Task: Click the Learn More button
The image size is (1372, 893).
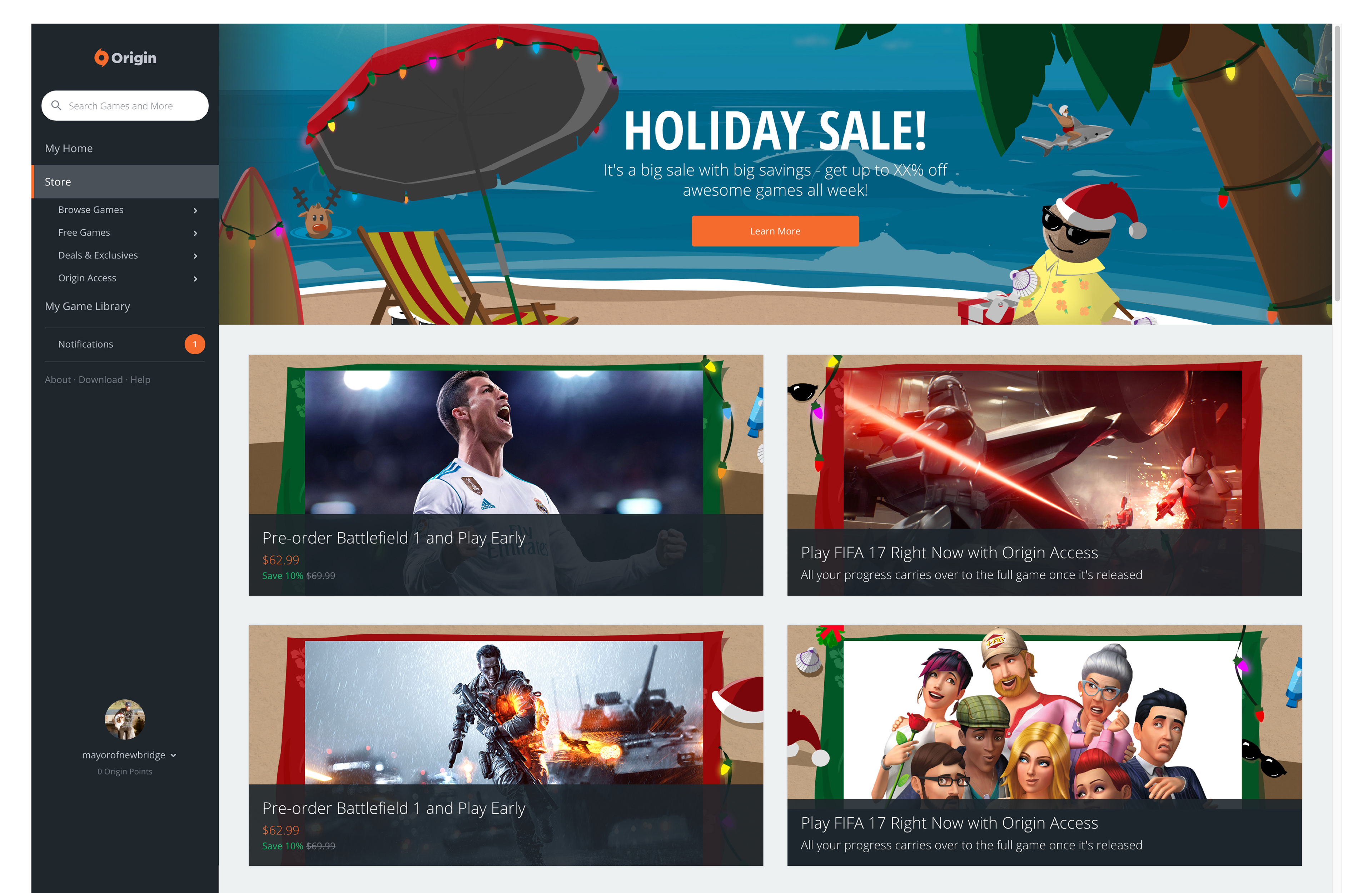Action: pyautogui.click(x=775, y=231)
